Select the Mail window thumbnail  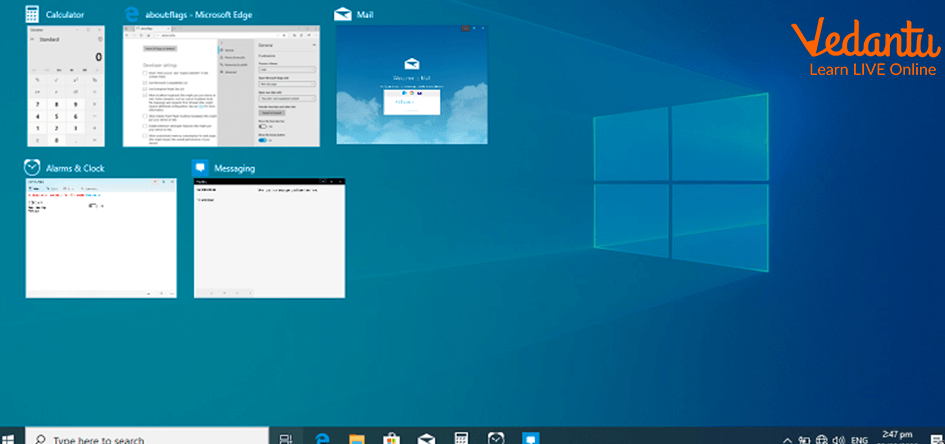point(412,85)
